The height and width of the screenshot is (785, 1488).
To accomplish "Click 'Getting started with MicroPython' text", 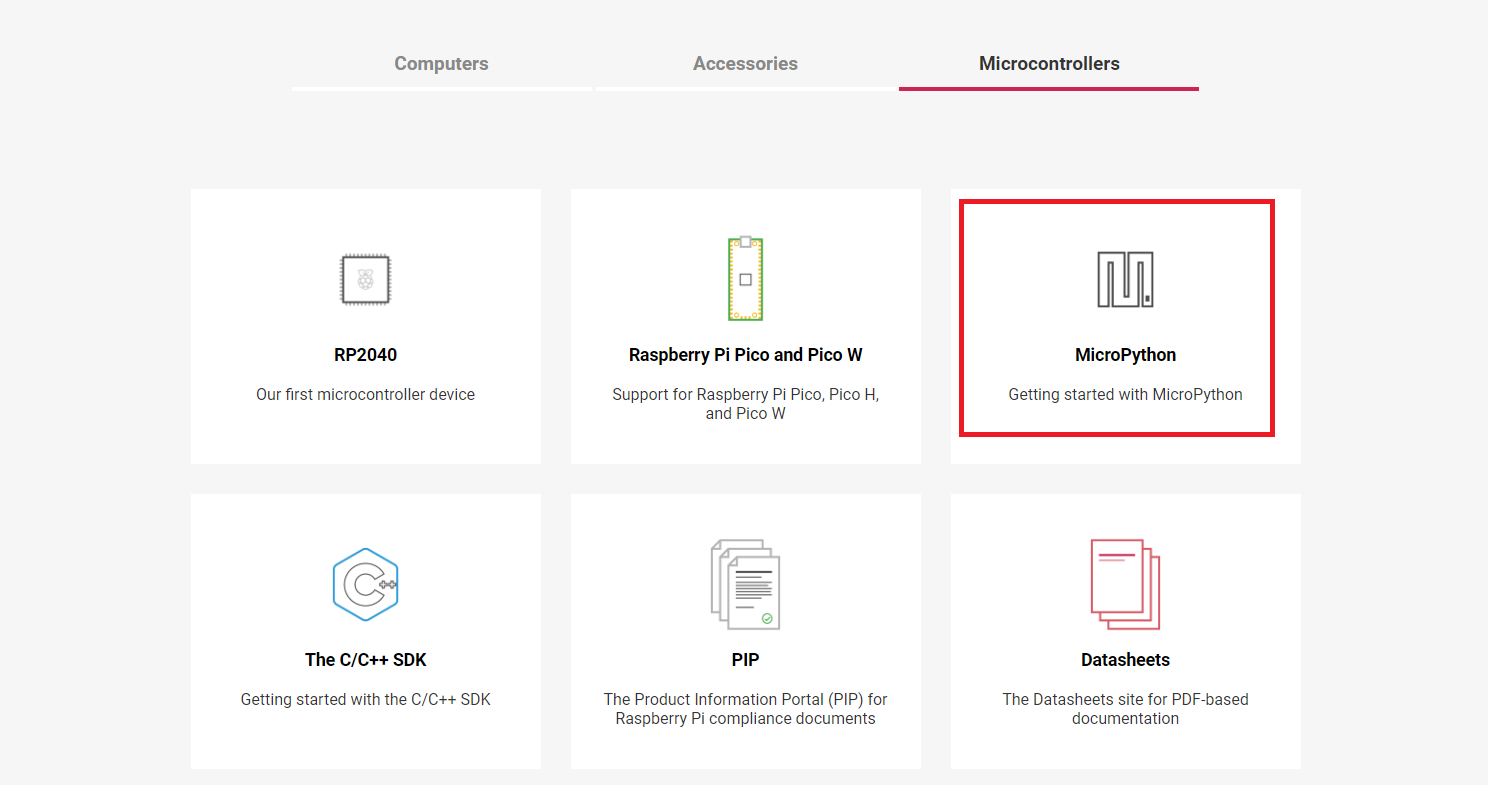I will [x=1125, y=395].
